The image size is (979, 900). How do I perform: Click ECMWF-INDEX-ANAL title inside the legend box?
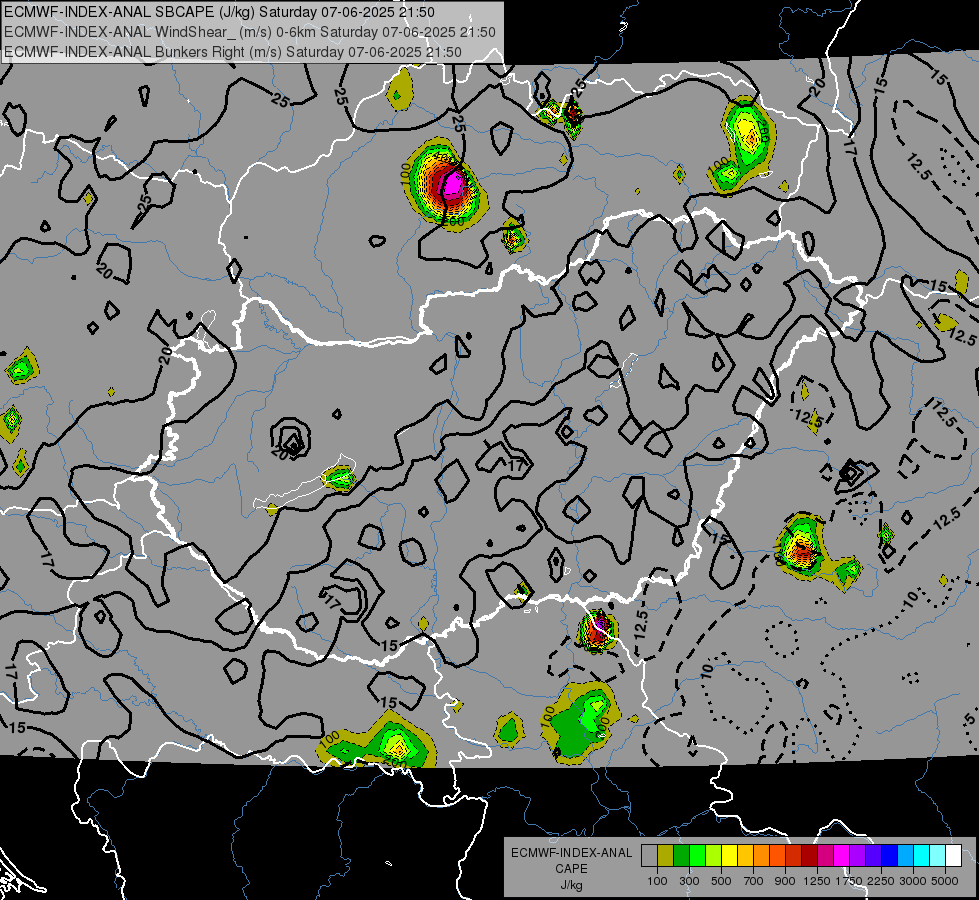tap(571, 853)
